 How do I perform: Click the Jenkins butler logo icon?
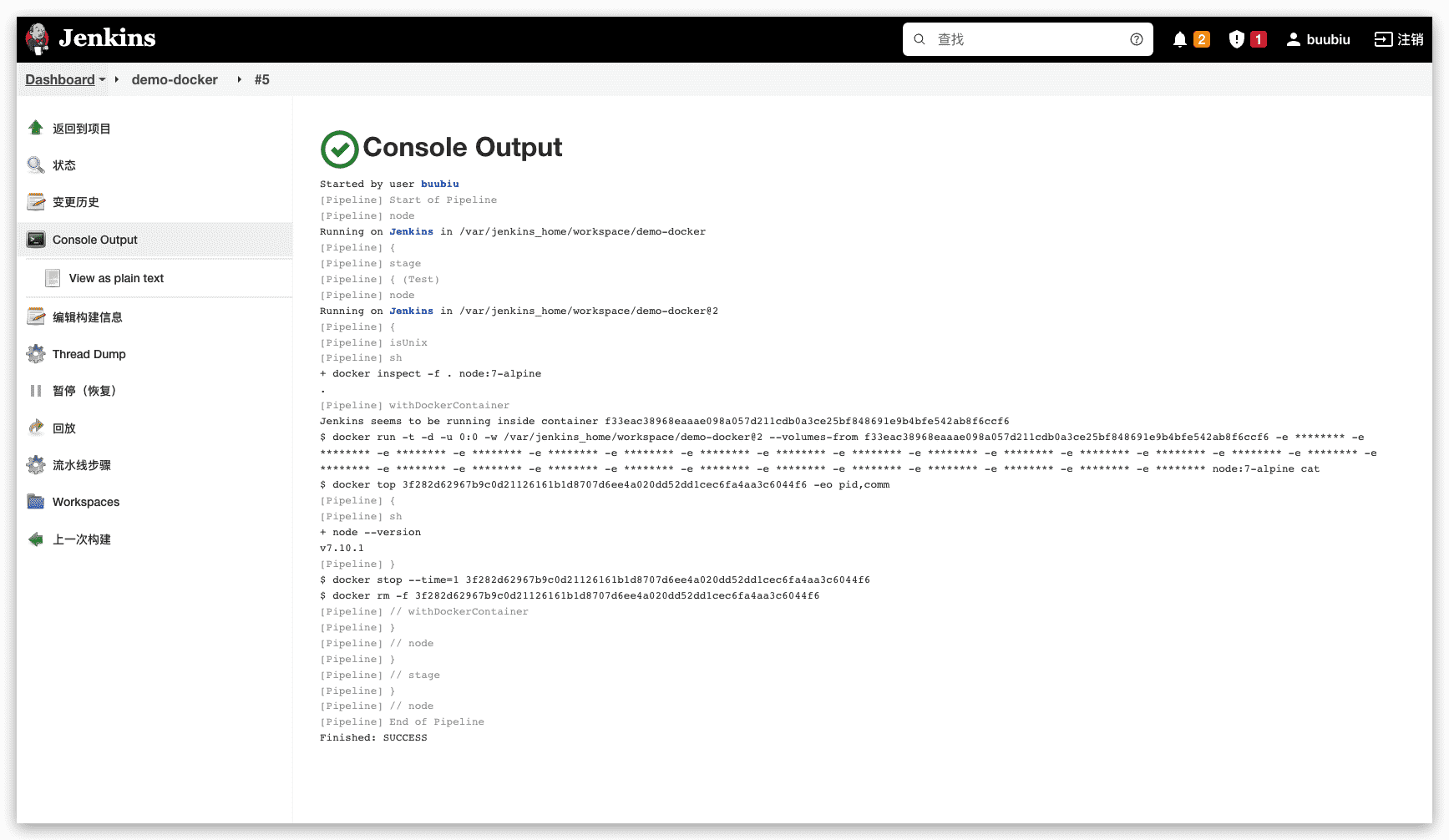pyautogui.click(x=38, y=38)
